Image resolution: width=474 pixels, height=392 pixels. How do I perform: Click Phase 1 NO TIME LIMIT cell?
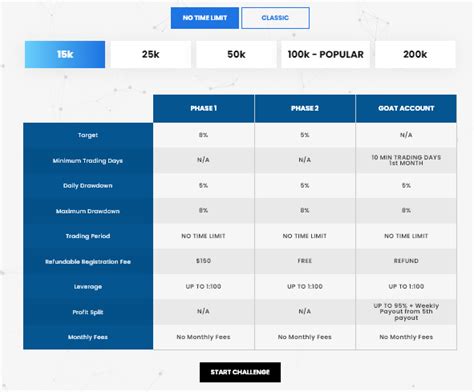(203, 236)
